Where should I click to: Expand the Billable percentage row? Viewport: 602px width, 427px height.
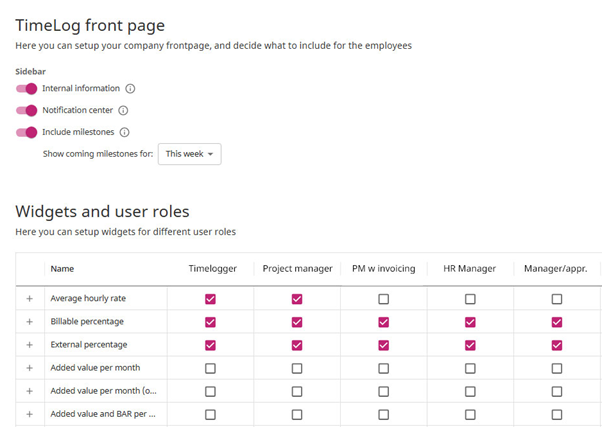pos(30,322)
